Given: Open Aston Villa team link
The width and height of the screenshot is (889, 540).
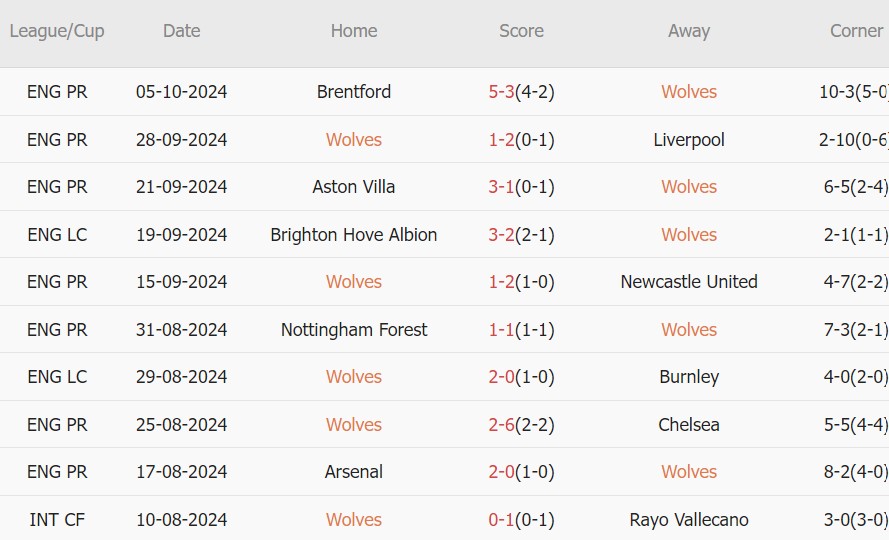Looking at the screenshot, I should pos(354,187).
